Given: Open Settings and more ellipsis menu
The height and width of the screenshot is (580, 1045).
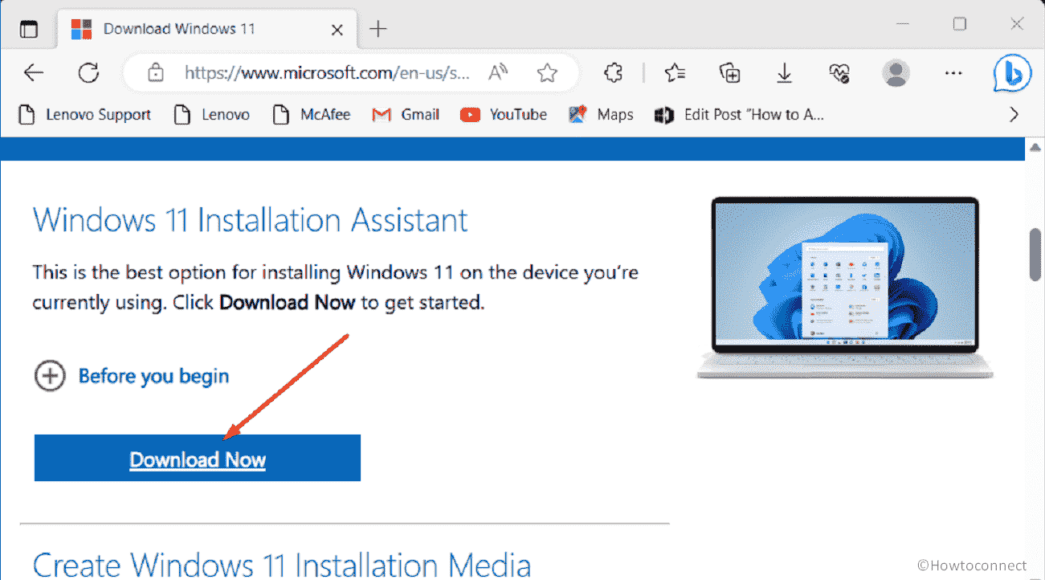Looking at the screenshot, I should pos(954,73).
